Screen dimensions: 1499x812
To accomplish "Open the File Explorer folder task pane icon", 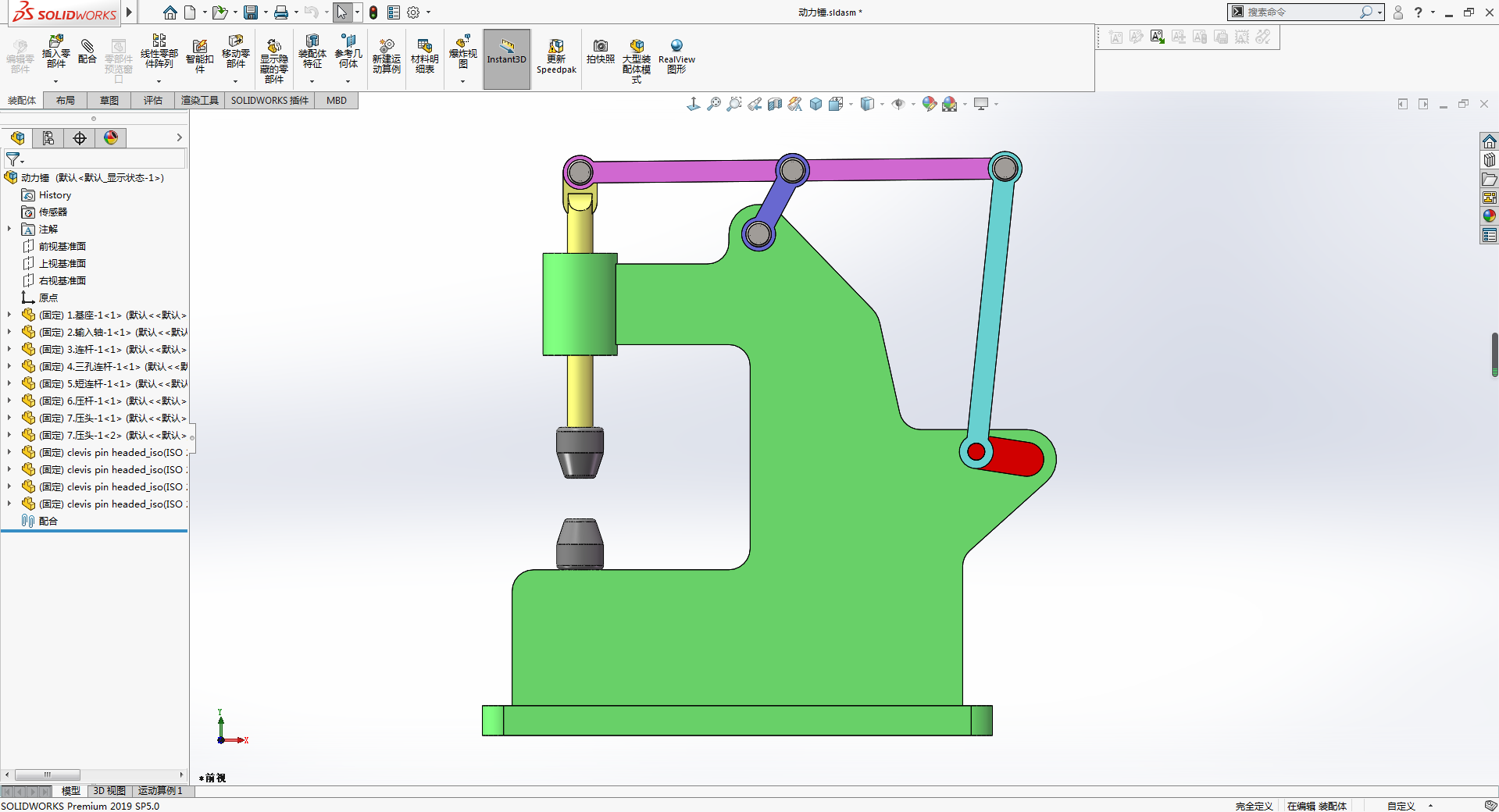I will click(x=1489, y=179).
